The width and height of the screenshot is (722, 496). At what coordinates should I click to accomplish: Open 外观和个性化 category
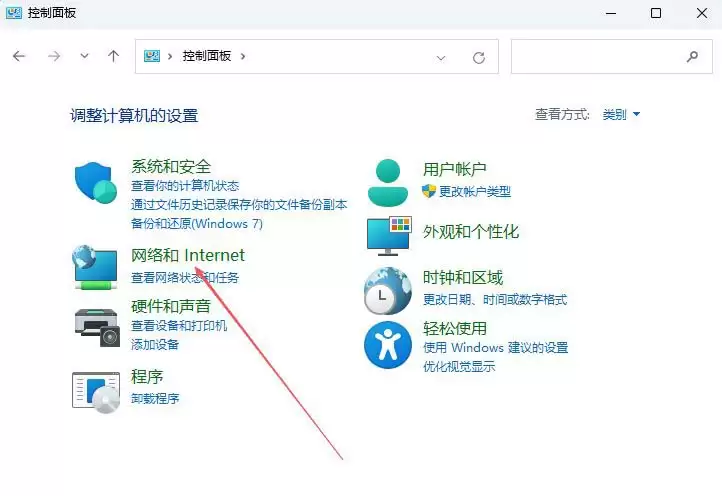471,232
